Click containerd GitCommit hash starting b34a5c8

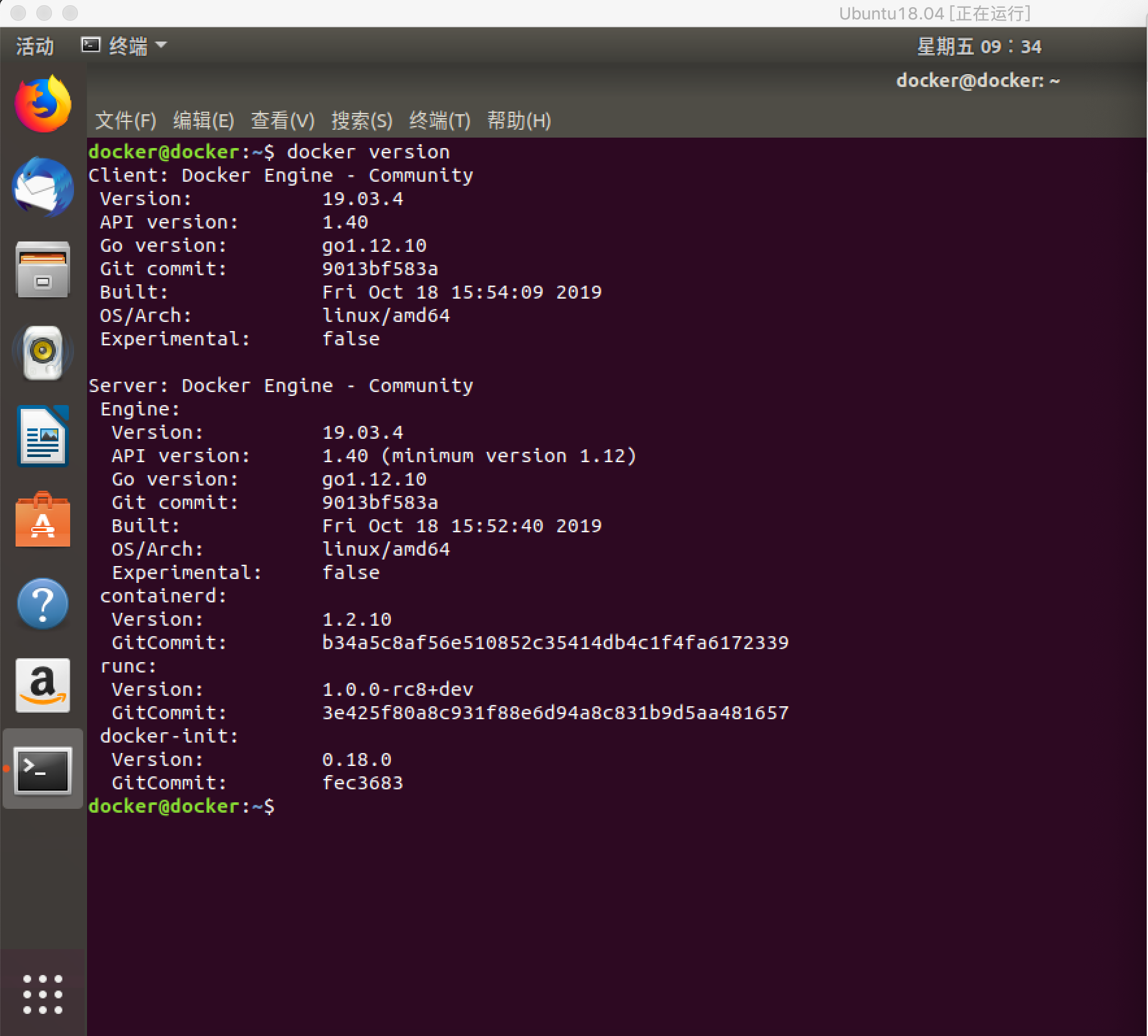pyautogui.click(x=555, y=643)
